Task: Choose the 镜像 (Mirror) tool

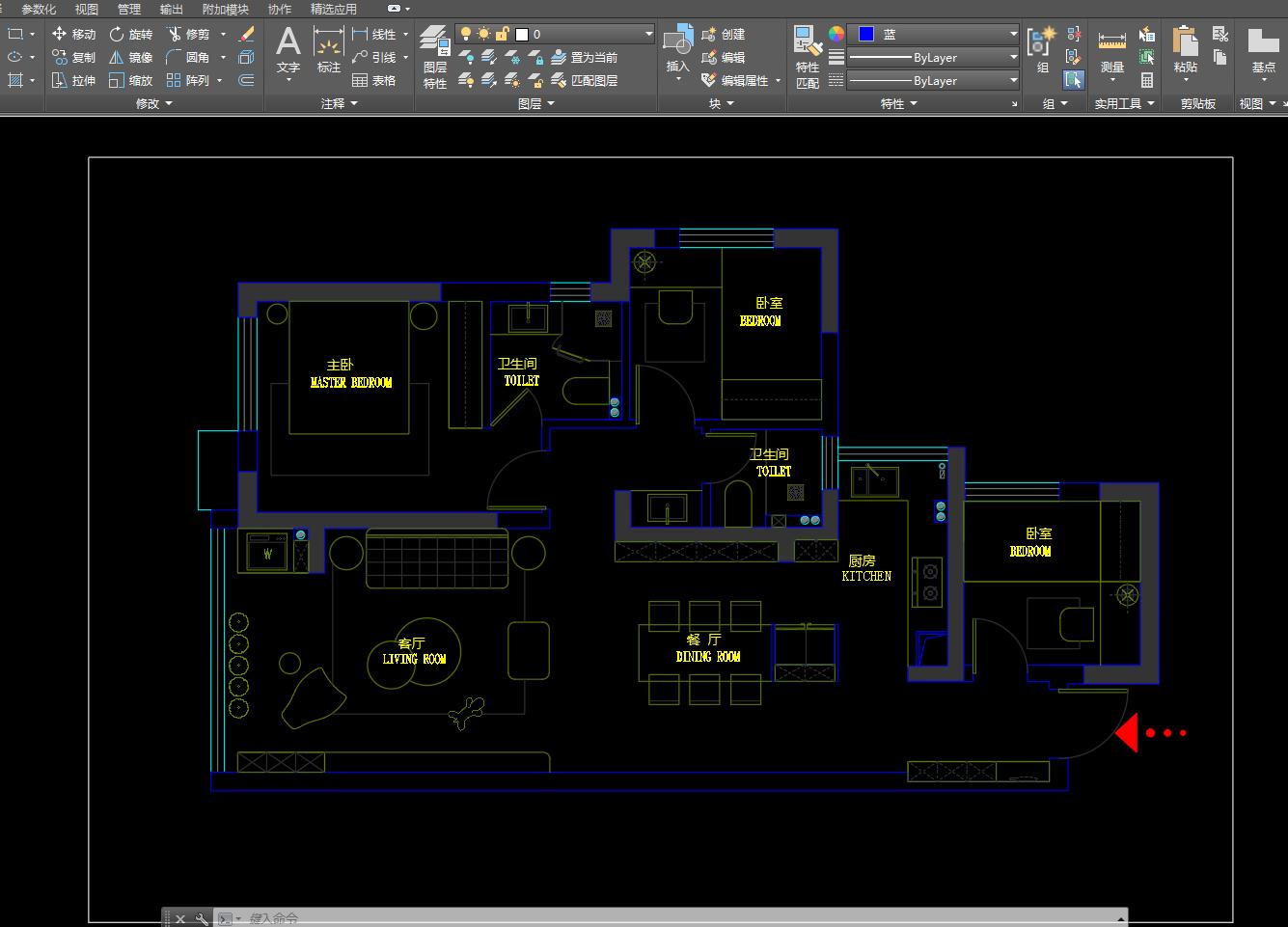Action: pyautogui.click(x=131, y=57)
